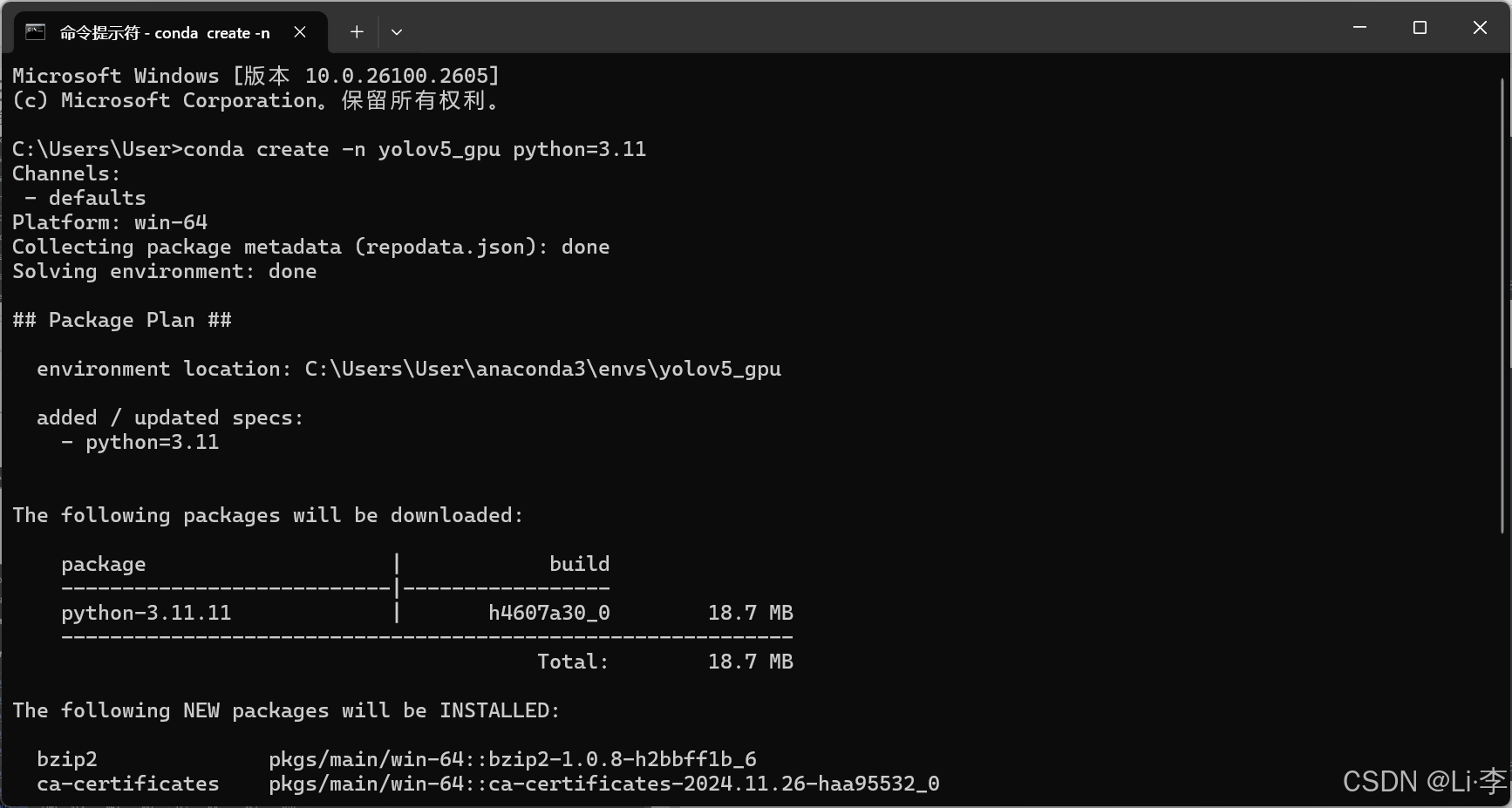1512x808 pixels.
Task: Click the Platform: win-64 line
Action: [x=110, y=222]
